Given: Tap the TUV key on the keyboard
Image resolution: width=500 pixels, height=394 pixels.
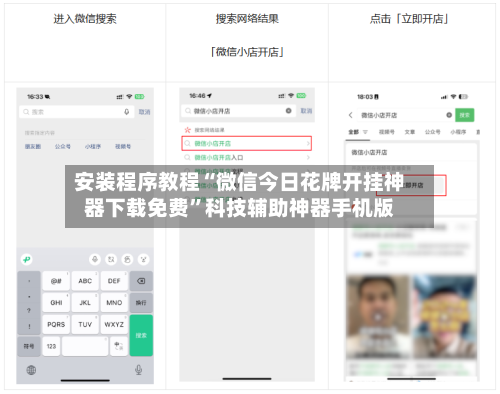Looking at the screenshot, I should 85,324.
